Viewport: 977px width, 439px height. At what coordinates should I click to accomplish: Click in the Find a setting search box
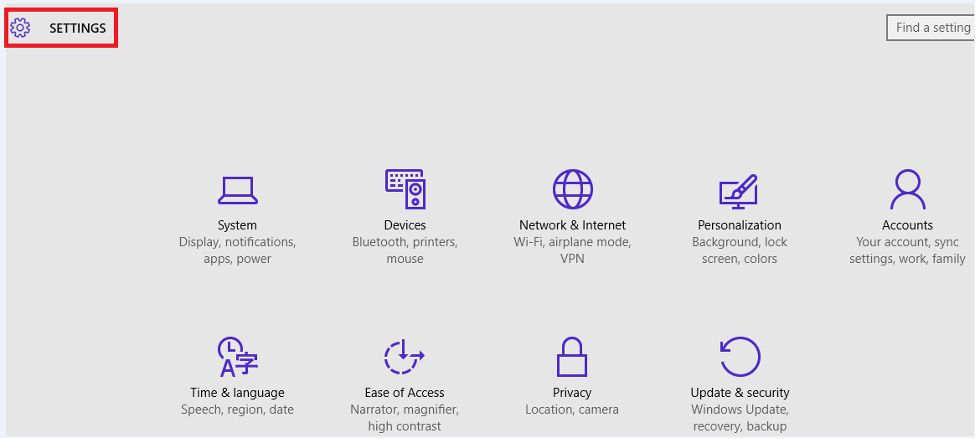coord(931,28)
